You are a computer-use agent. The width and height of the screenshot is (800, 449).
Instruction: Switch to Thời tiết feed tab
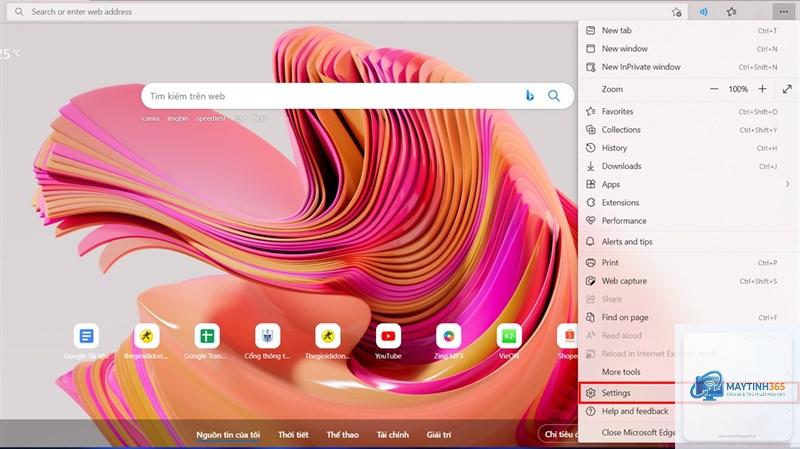[x=293, y=435]
